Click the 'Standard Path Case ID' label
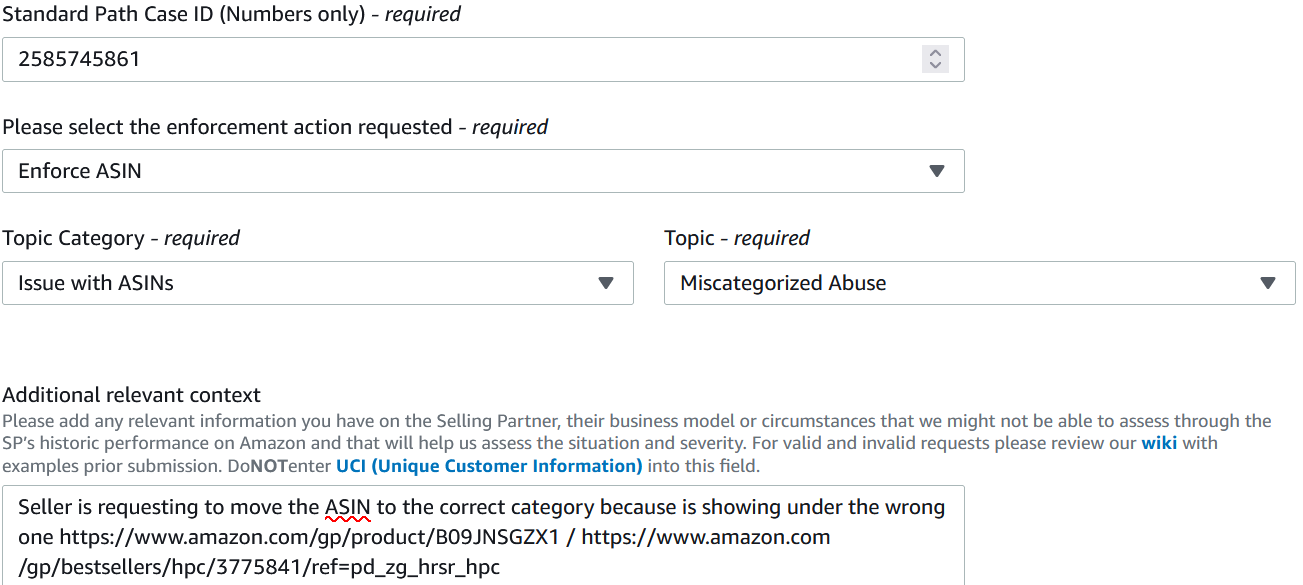Screen dimensions: 1303x585 click(192, 14)
